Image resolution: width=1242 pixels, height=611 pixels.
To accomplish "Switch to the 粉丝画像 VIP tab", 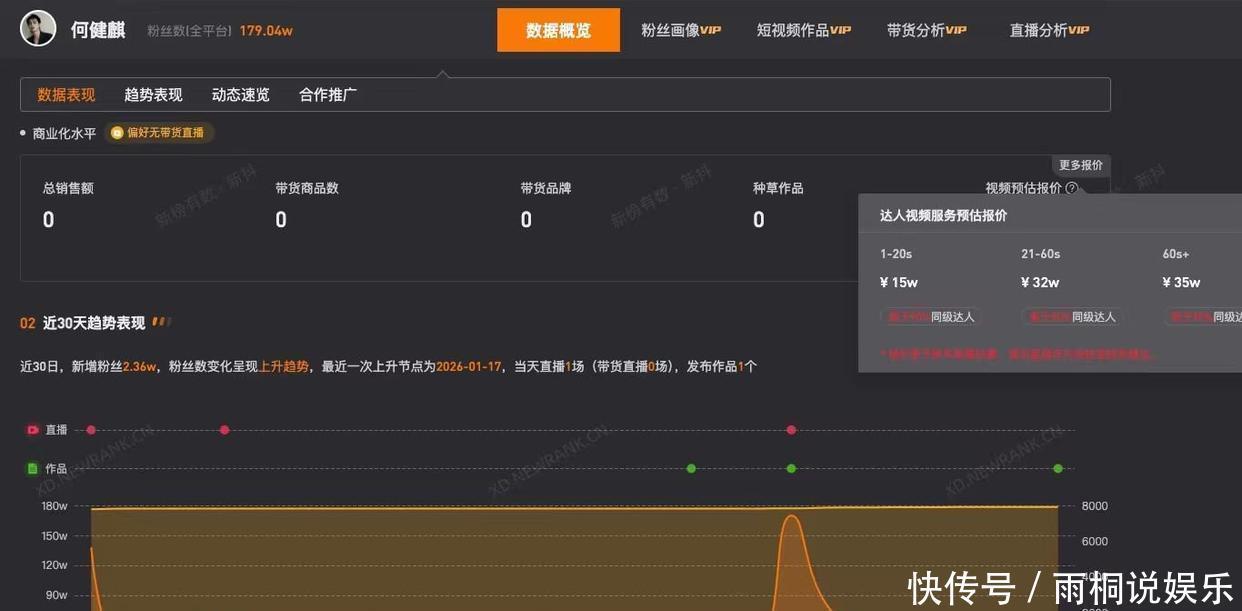I will tap(680, 30).
